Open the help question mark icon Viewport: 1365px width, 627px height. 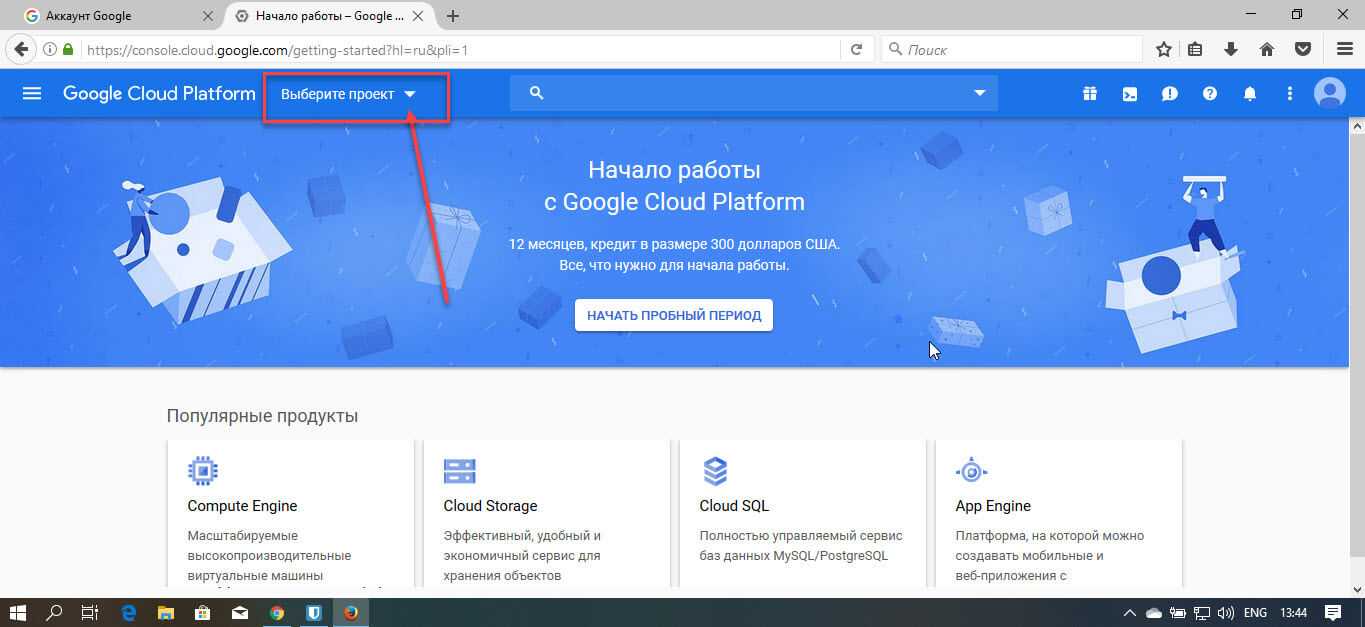click(1210, 94)
